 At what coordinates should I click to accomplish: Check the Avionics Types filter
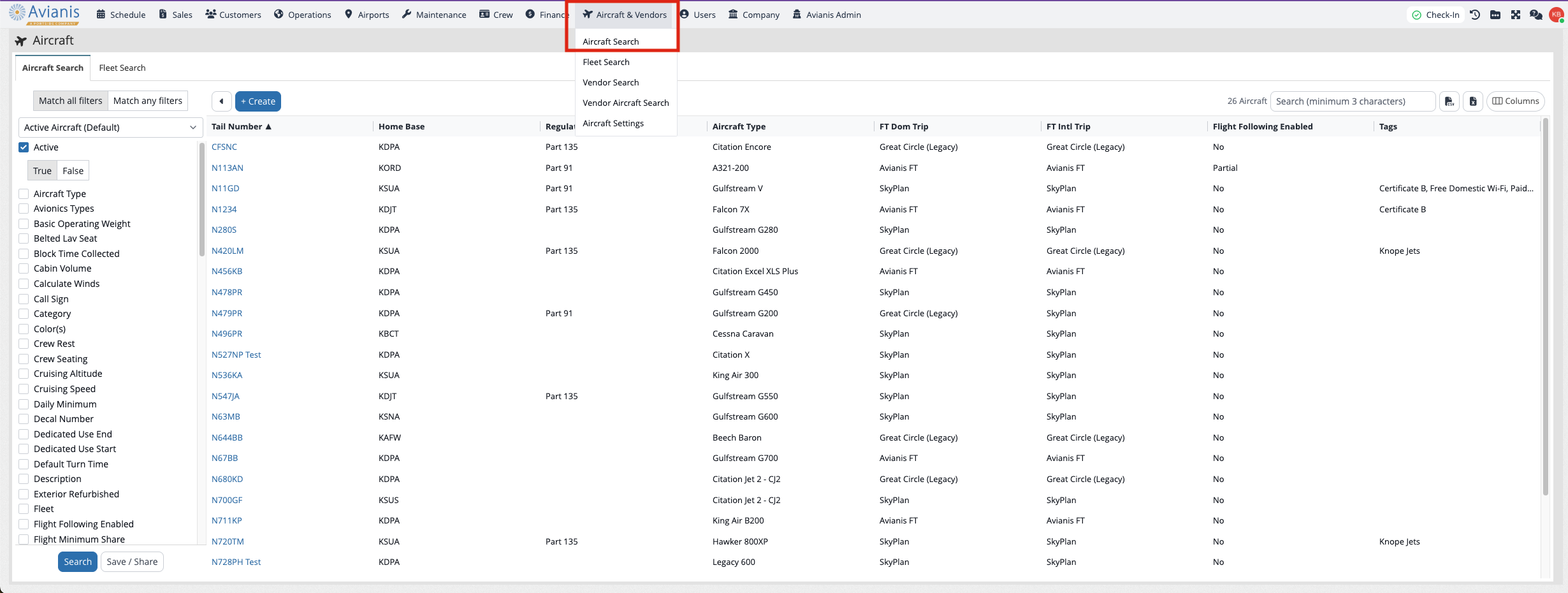pos(24,209)
